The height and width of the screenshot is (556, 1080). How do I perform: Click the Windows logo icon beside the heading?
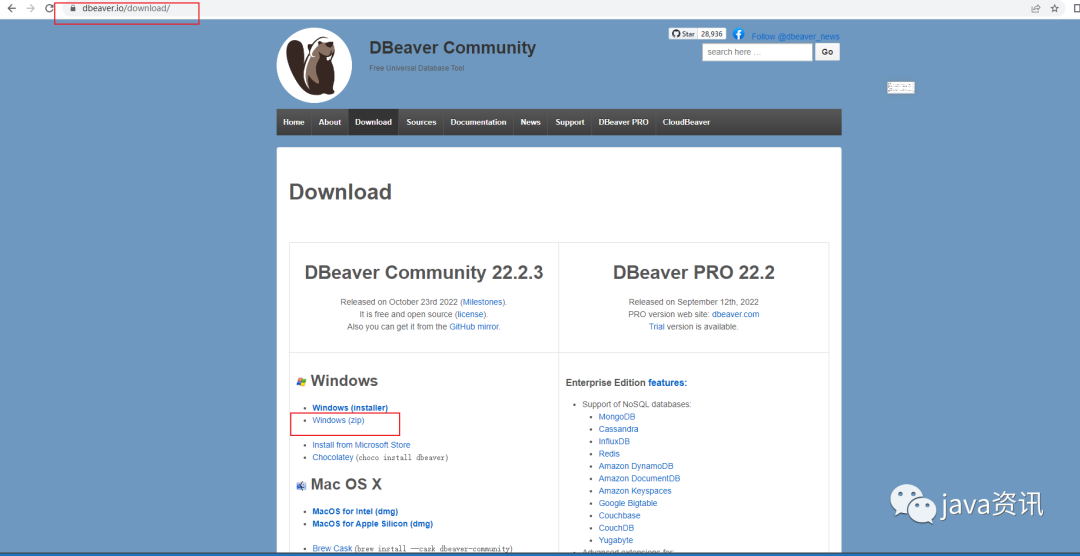[x=301, y=382]
